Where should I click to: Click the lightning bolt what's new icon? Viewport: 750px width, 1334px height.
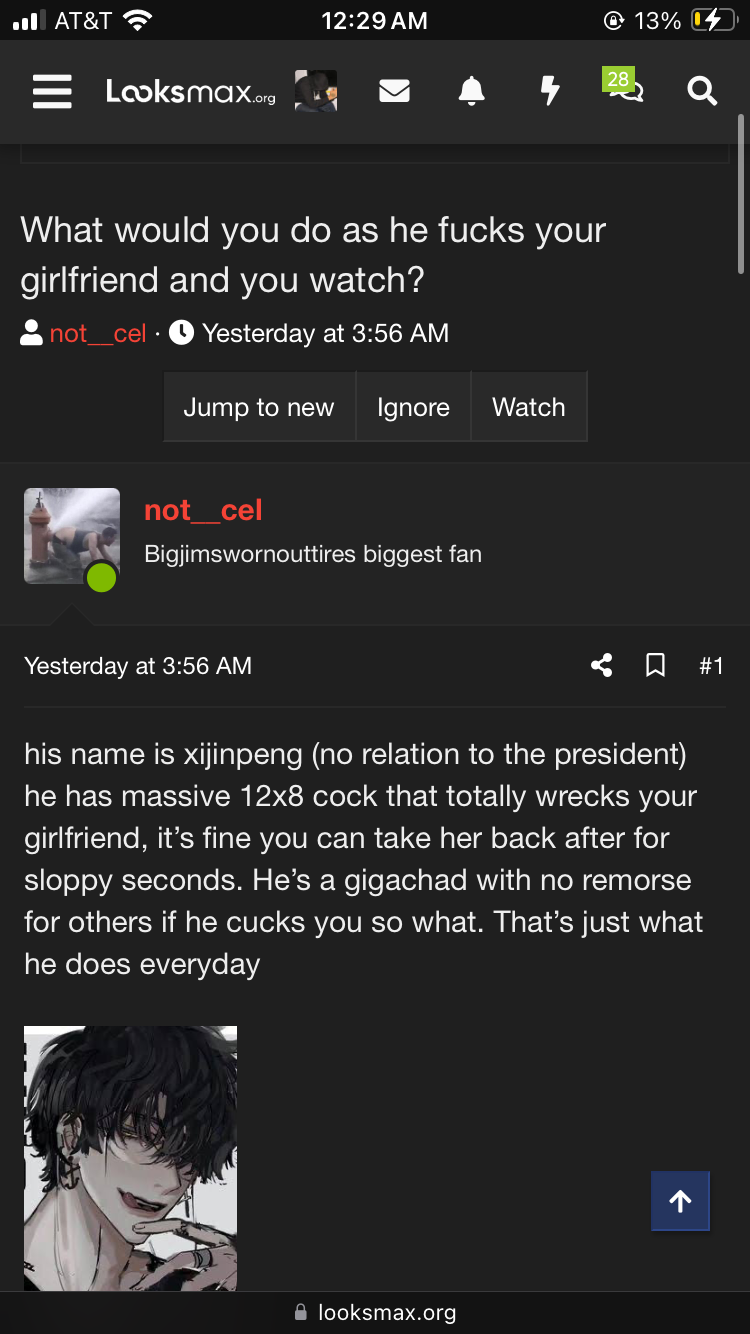pos(549,91)
